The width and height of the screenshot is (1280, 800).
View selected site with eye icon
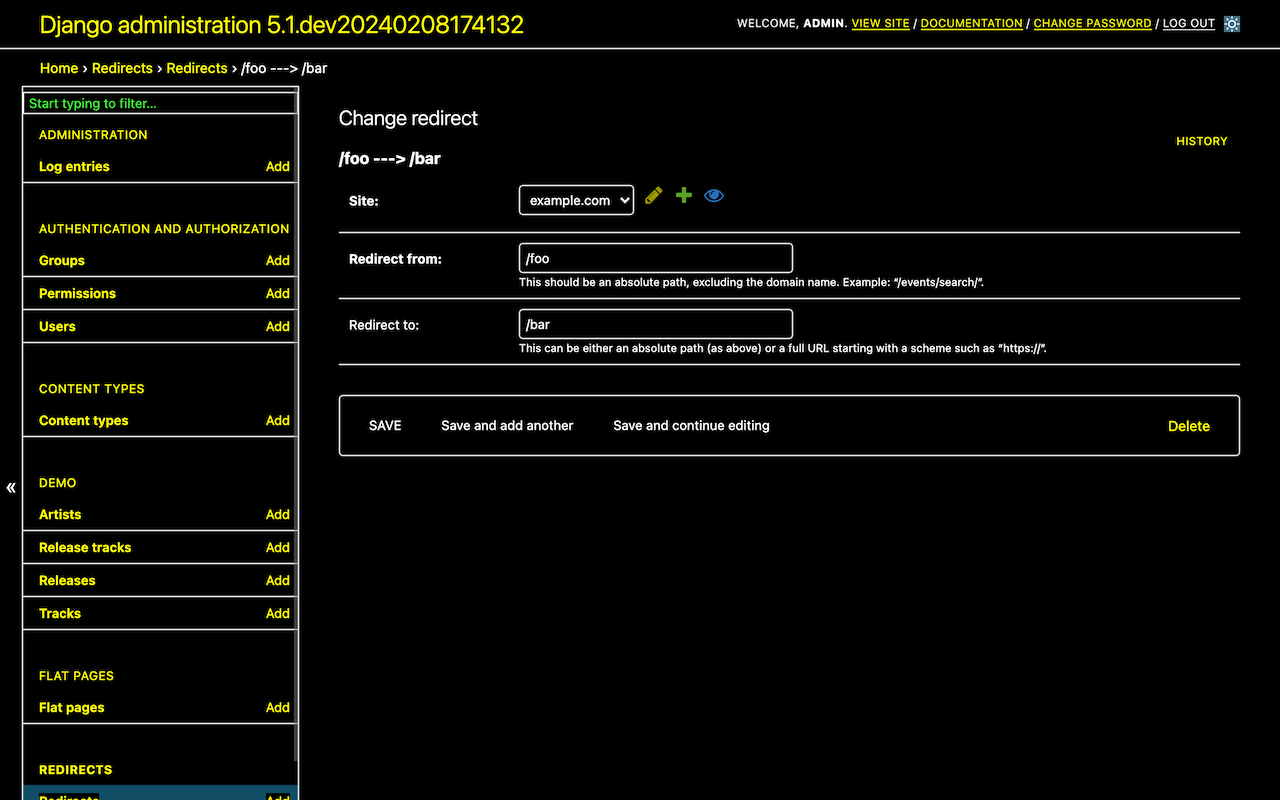[x=714, y=196]
